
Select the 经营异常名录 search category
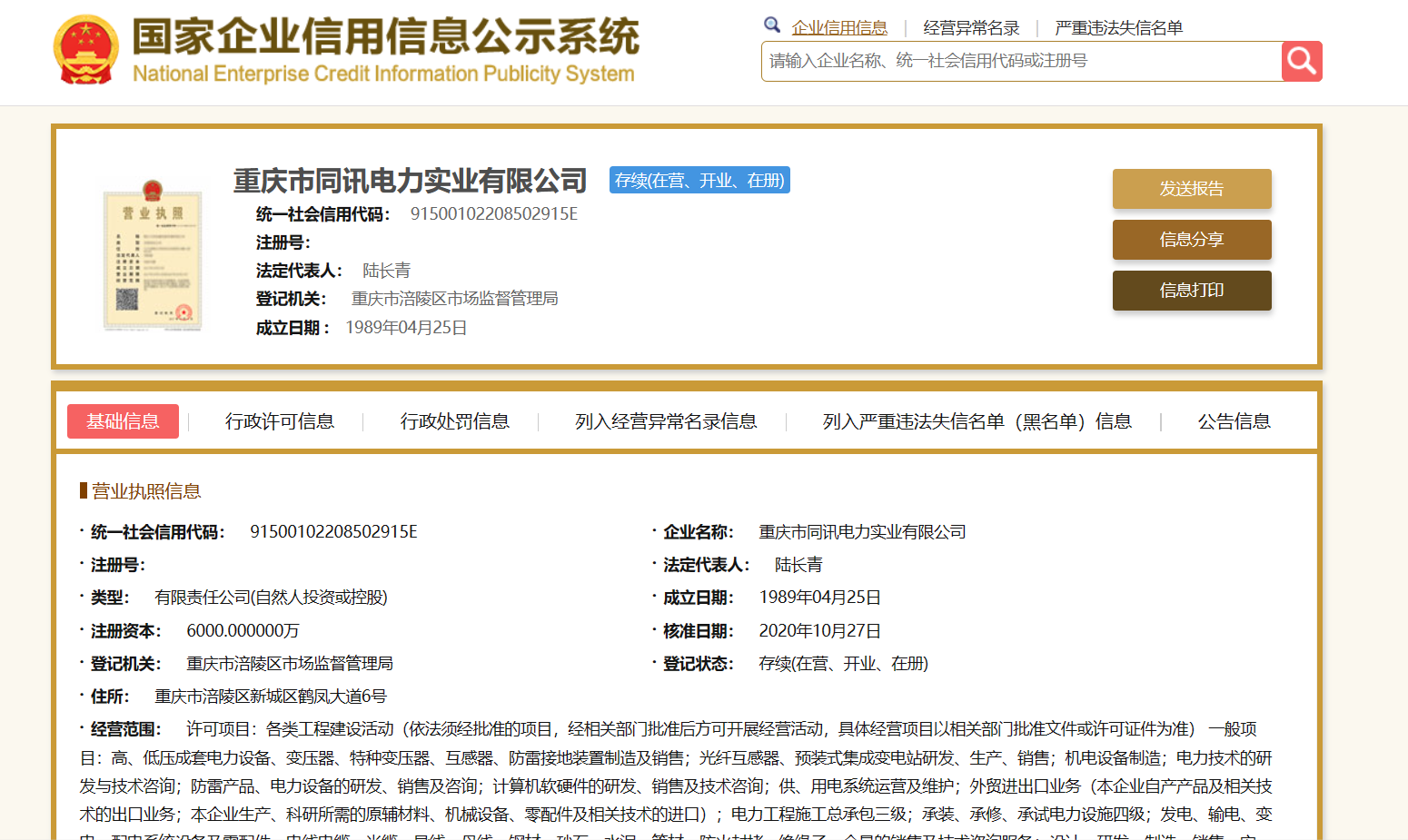click(971, 28)
